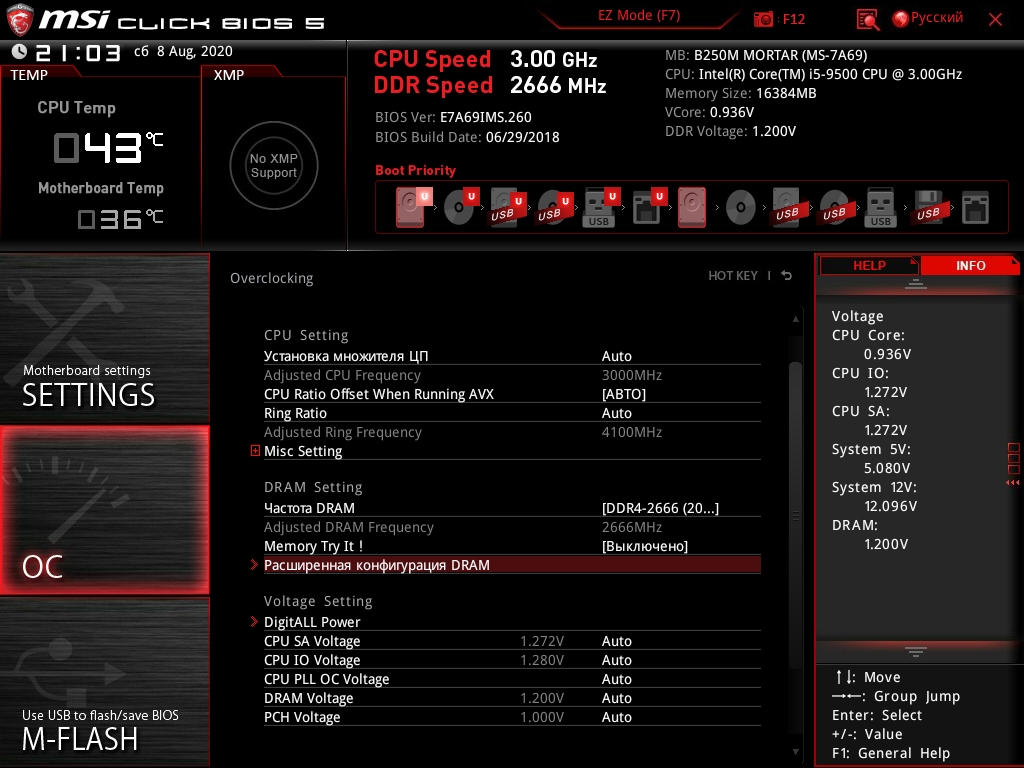Viewport: 1024px width, 768px height.
Task: Click the red triple-arrow side panel handle
Action: tap(1013, 483)
